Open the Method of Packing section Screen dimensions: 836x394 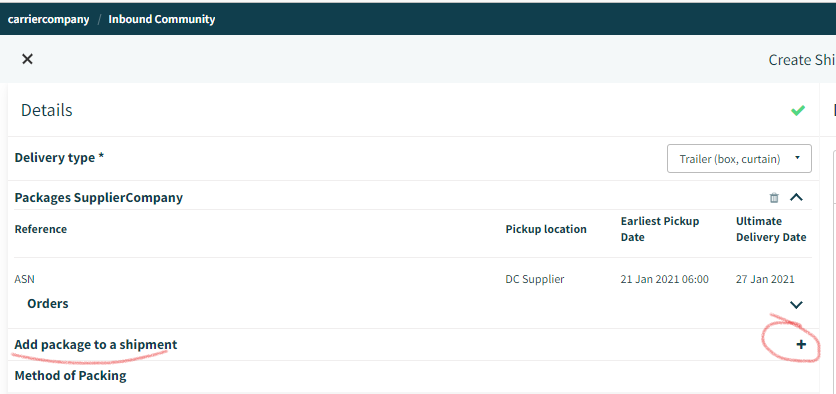point(70,375)
